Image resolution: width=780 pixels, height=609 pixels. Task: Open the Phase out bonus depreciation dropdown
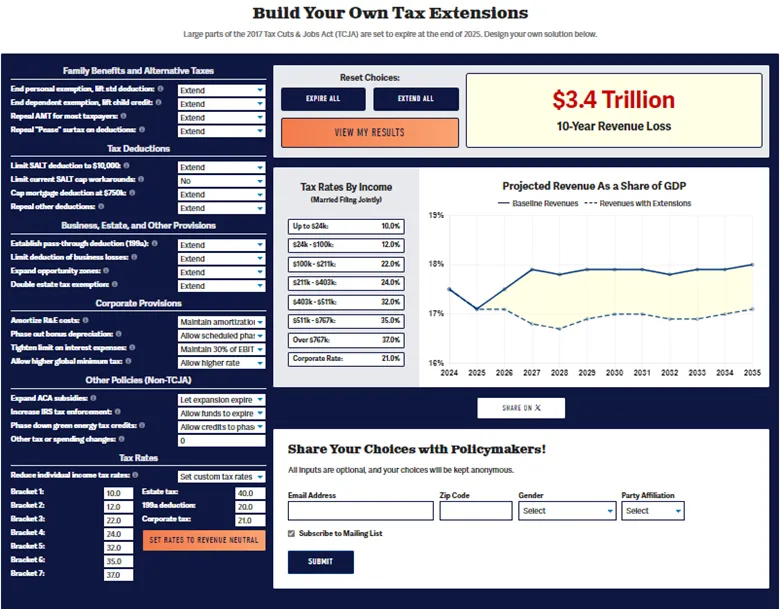tap(221, 336)
